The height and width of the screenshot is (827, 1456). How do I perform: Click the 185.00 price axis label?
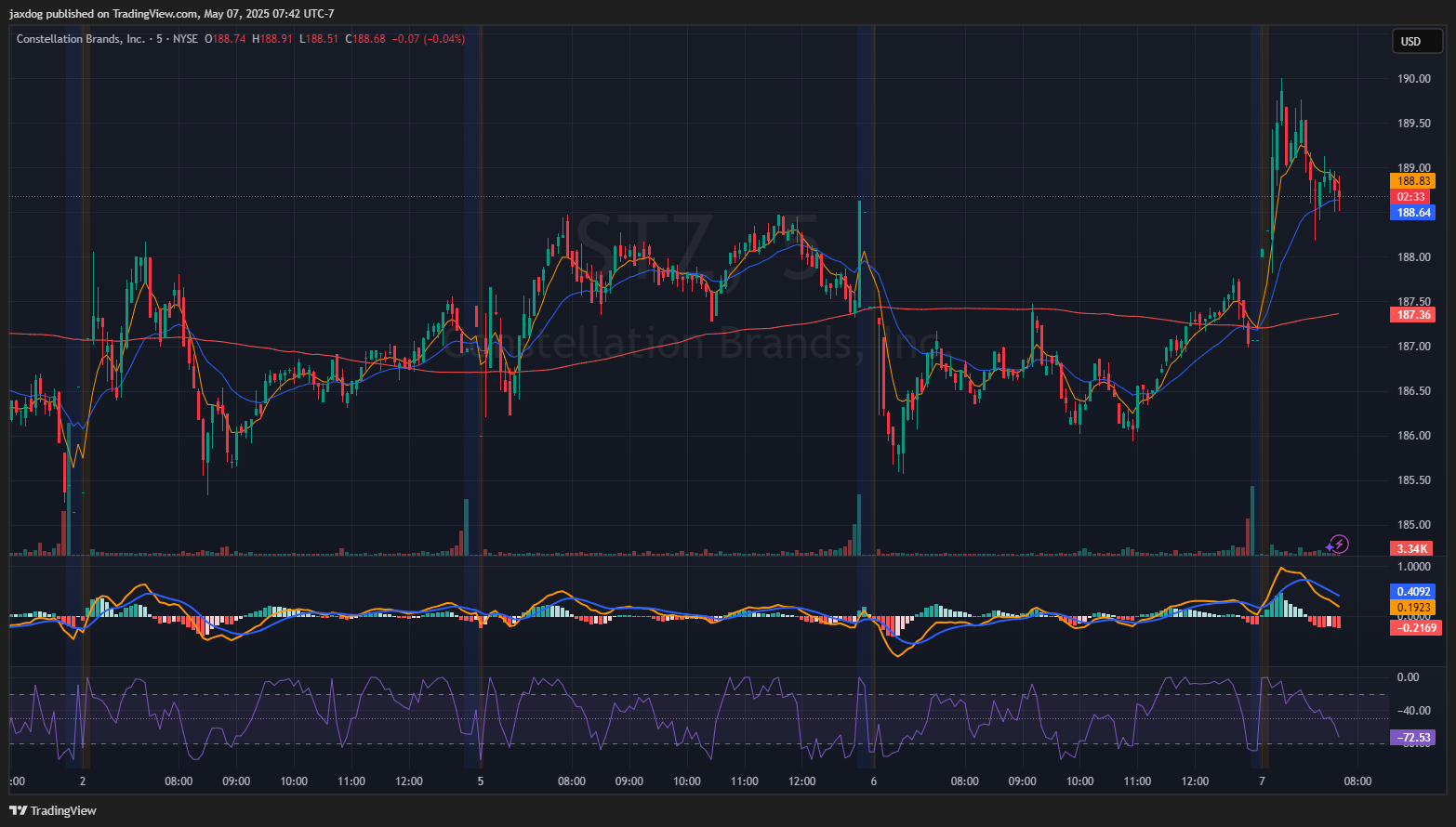(x=1414, y=525)
